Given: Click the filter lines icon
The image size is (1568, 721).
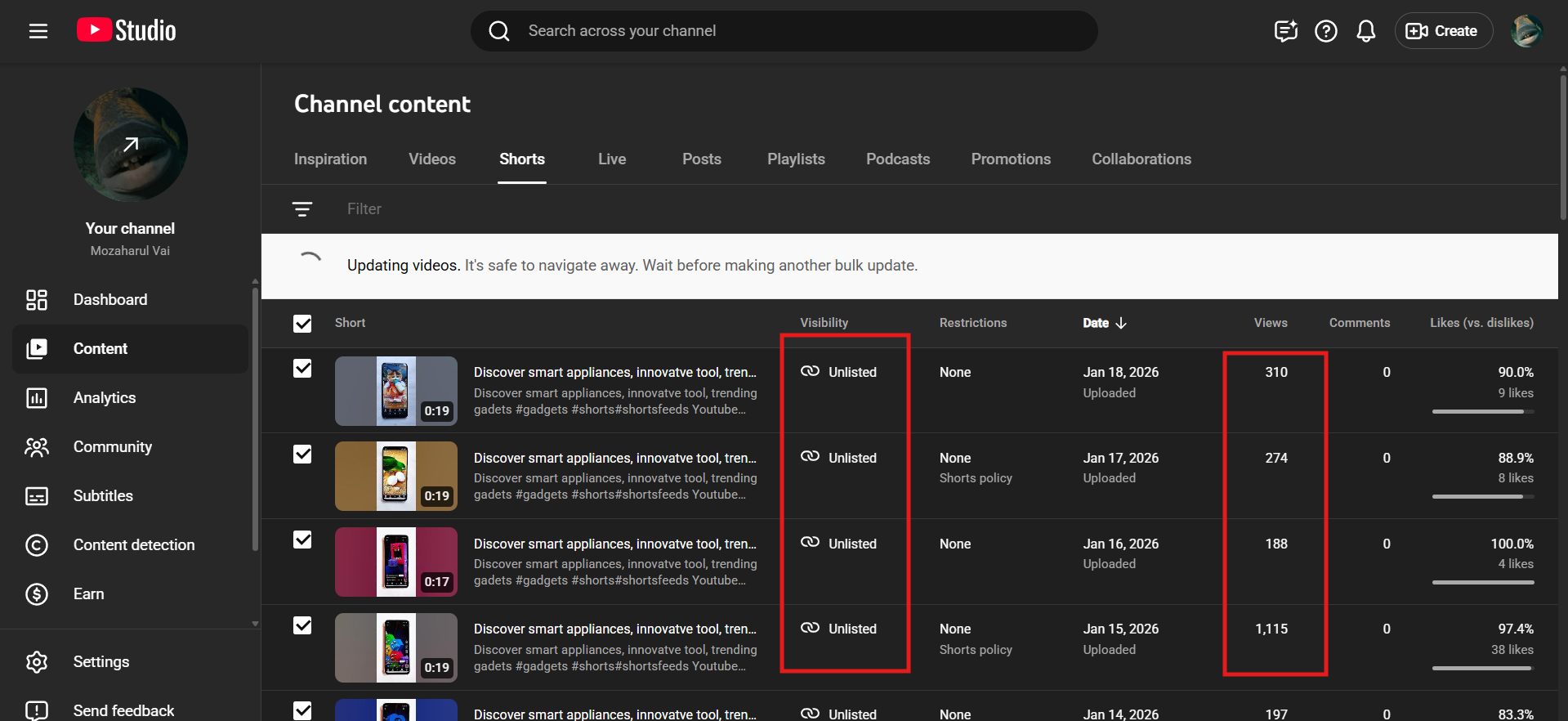Looking at the screenshot, I should point(302,209).
